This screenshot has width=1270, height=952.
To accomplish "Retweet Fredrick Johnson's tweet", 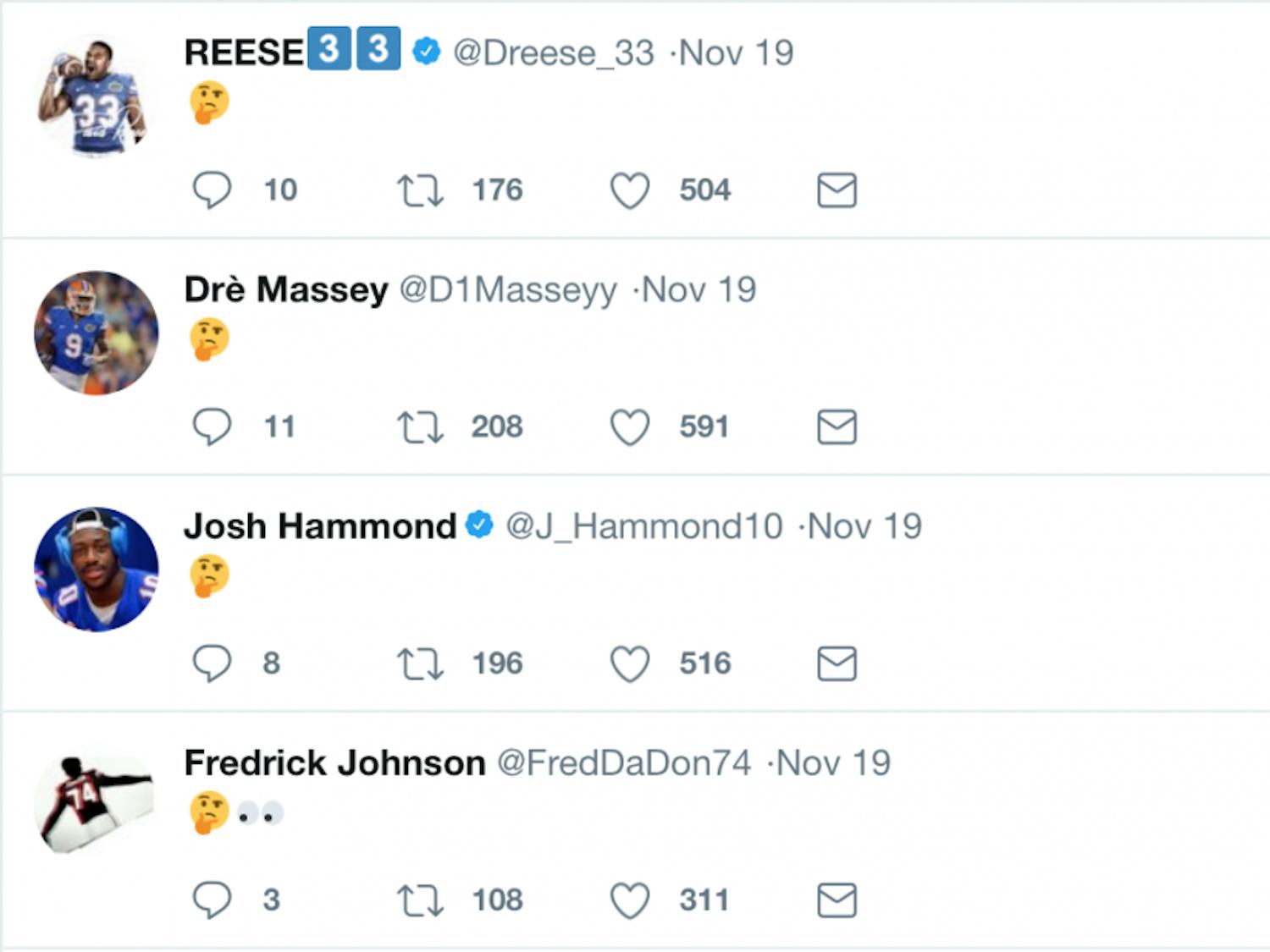I will click(422, 900).
